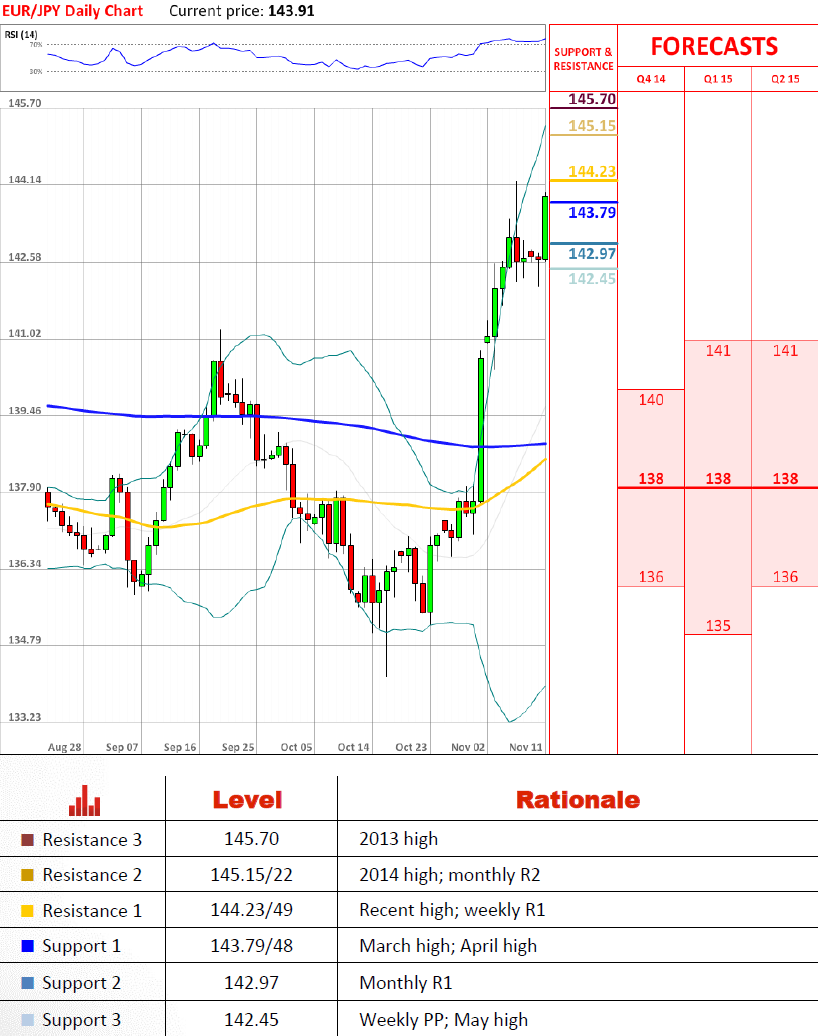This screenshot has height=1036, width=818.
Task: Select the EUR/JPY Daily Chart title
Action: pyautogui.click(x=73, y=11)
